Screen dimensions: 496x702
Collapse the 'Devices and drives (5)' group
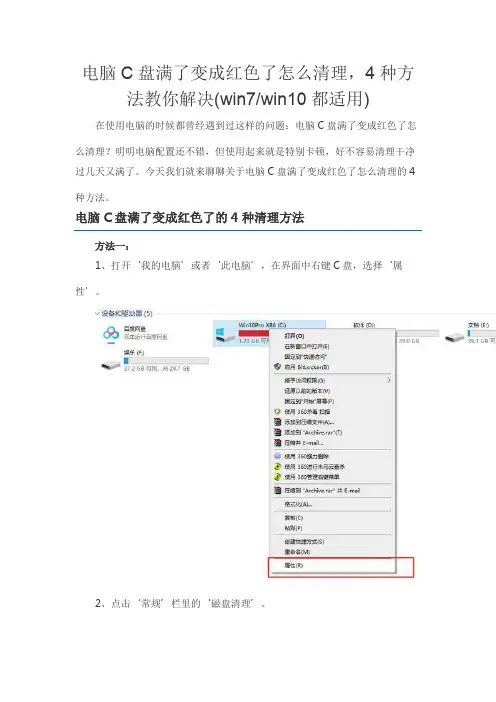(97, 313)
